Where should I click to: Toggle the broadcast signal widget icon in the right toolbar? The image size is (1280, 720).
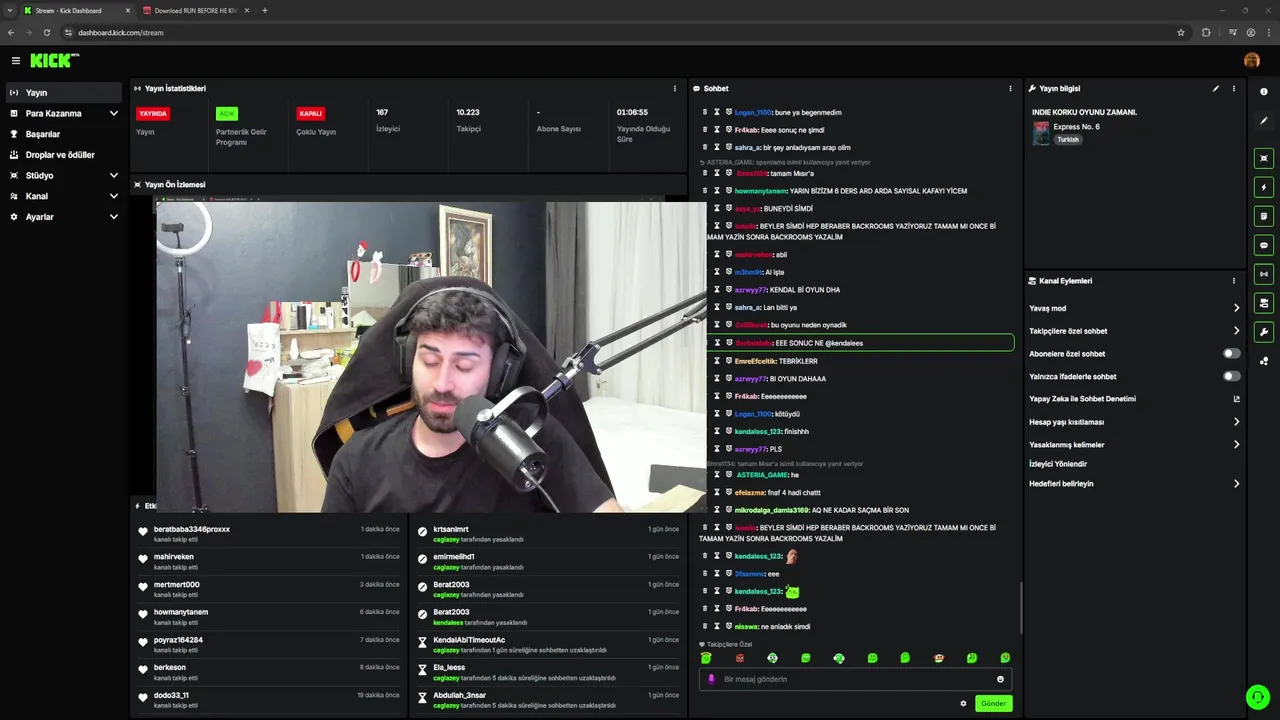tap(1264, 274)
